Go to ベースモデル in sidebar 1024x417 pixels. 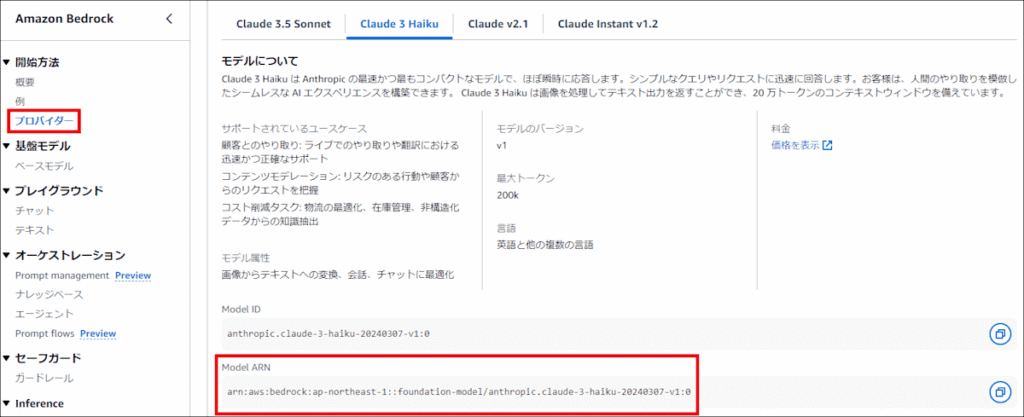tap(44, 166)
